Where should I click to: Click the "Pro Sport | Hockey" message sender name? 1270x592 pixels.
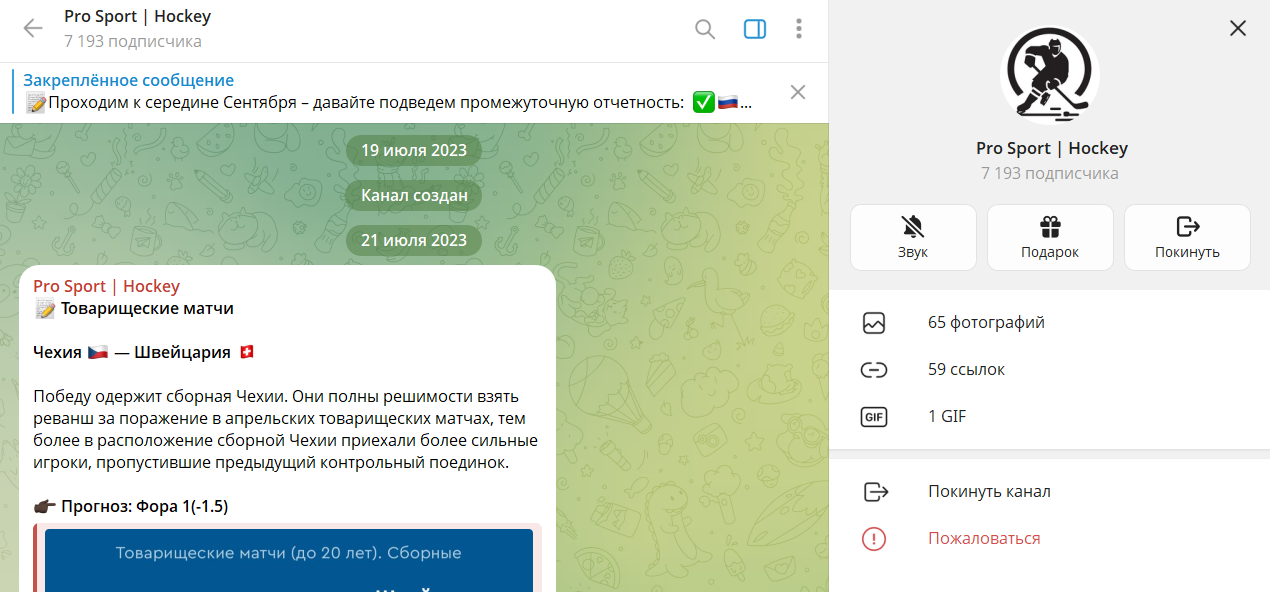106,287
